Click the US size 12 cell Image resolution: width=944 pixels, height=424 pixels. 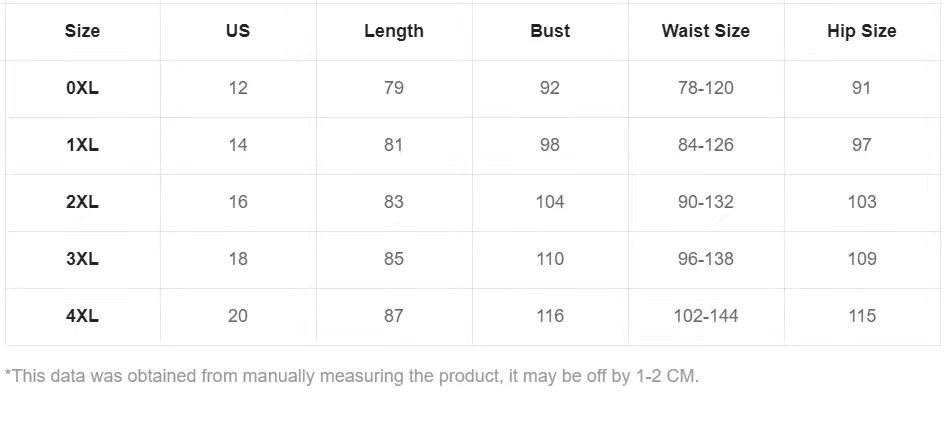238,88
